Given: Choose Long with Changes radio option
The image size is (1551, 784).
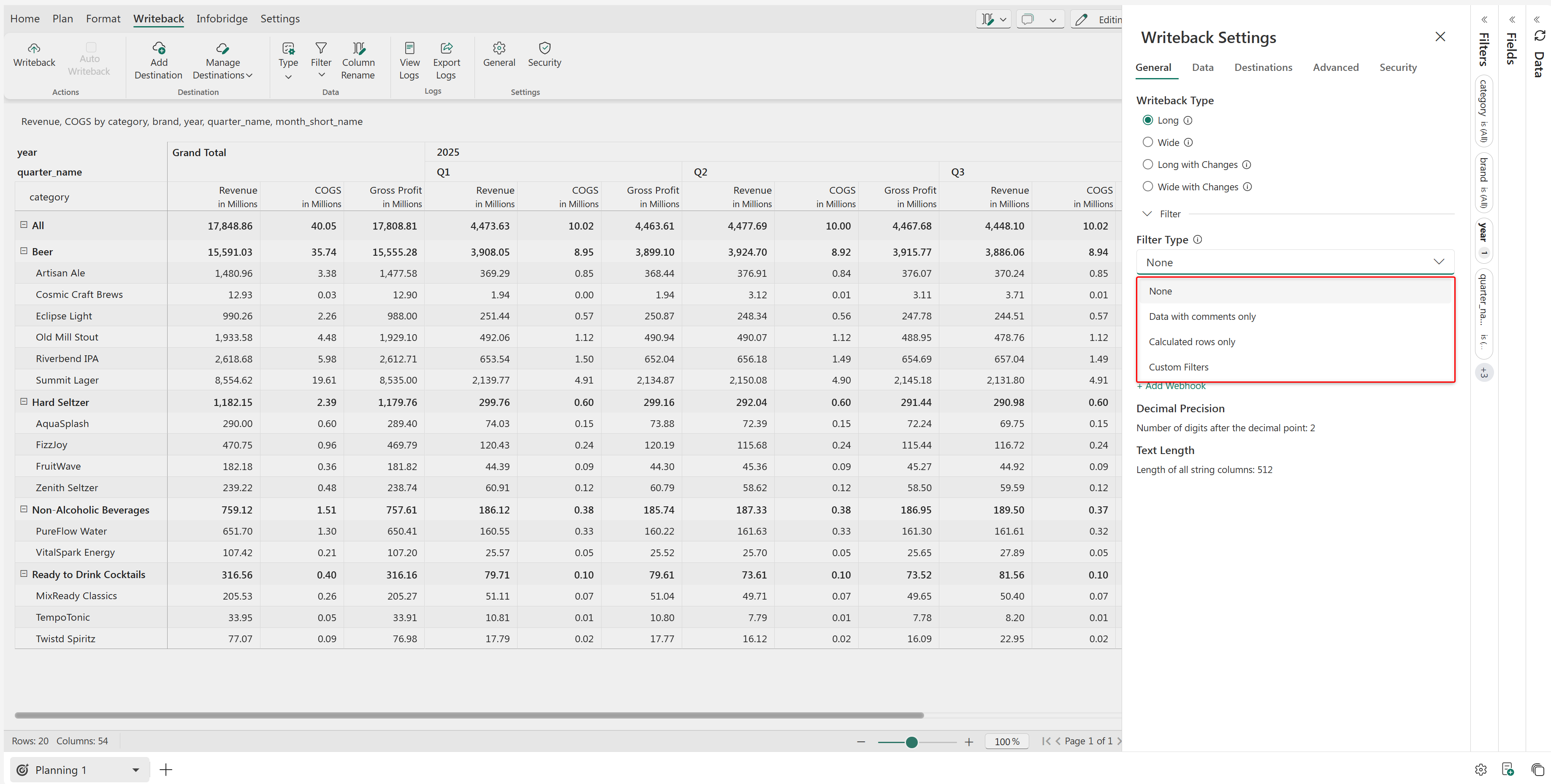Looking at the screenshot, I should [x=1147, y=164].
